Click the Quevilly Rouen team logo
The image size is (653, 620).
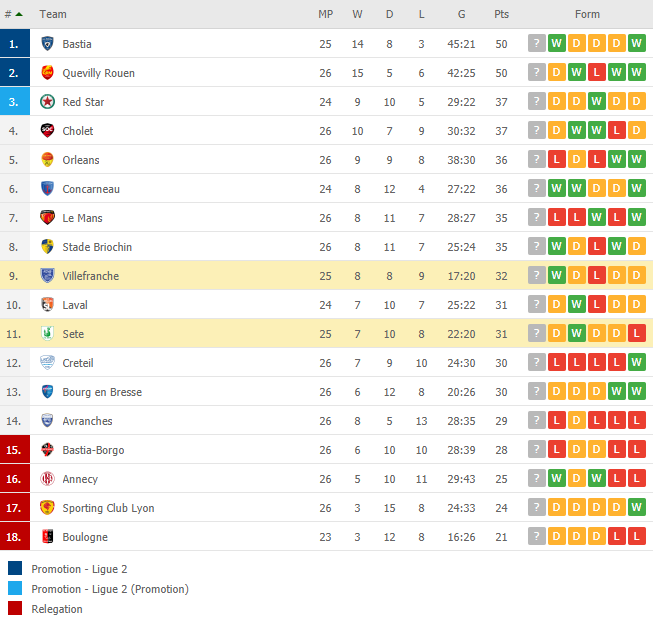47,72
